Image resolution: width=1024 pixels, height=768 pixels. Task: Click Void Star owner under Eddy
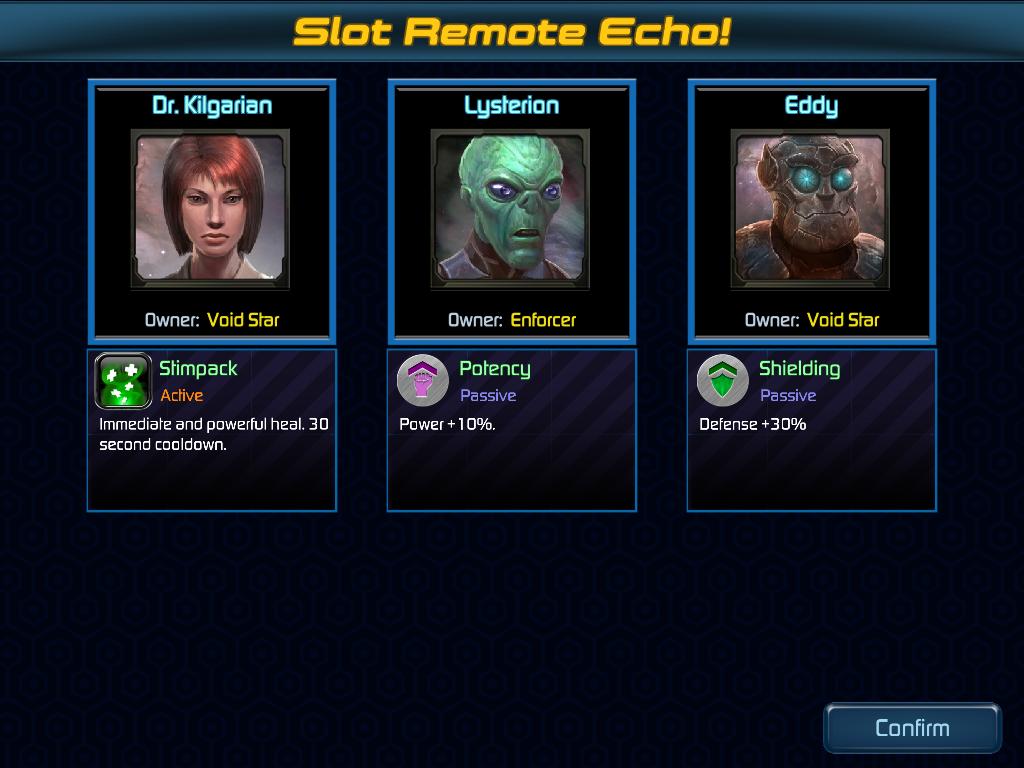[x=843, y=320]
